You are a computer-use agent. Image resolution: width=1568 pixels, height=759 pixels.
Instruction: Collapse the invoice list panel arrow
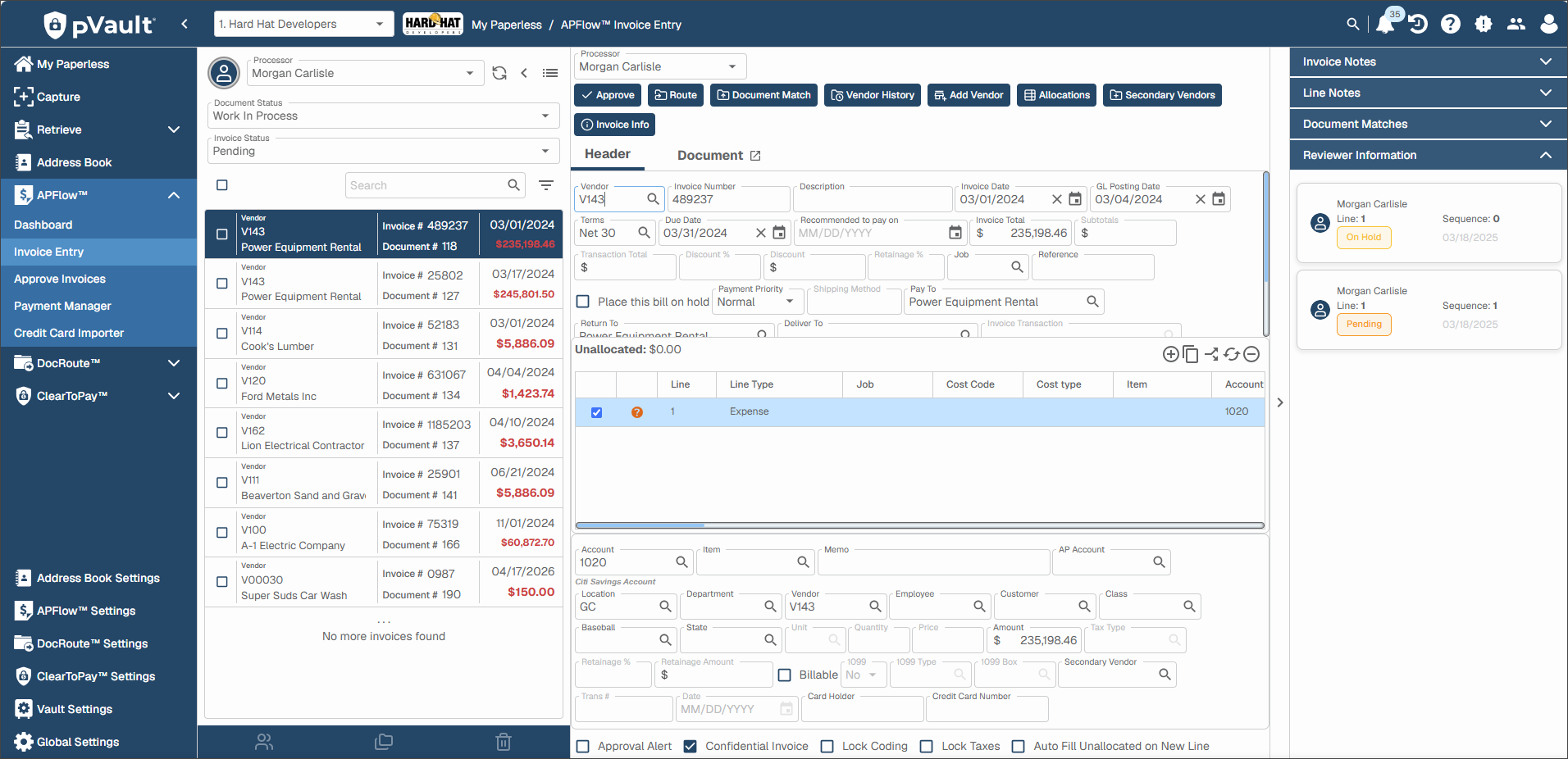[x=524, y=73]
